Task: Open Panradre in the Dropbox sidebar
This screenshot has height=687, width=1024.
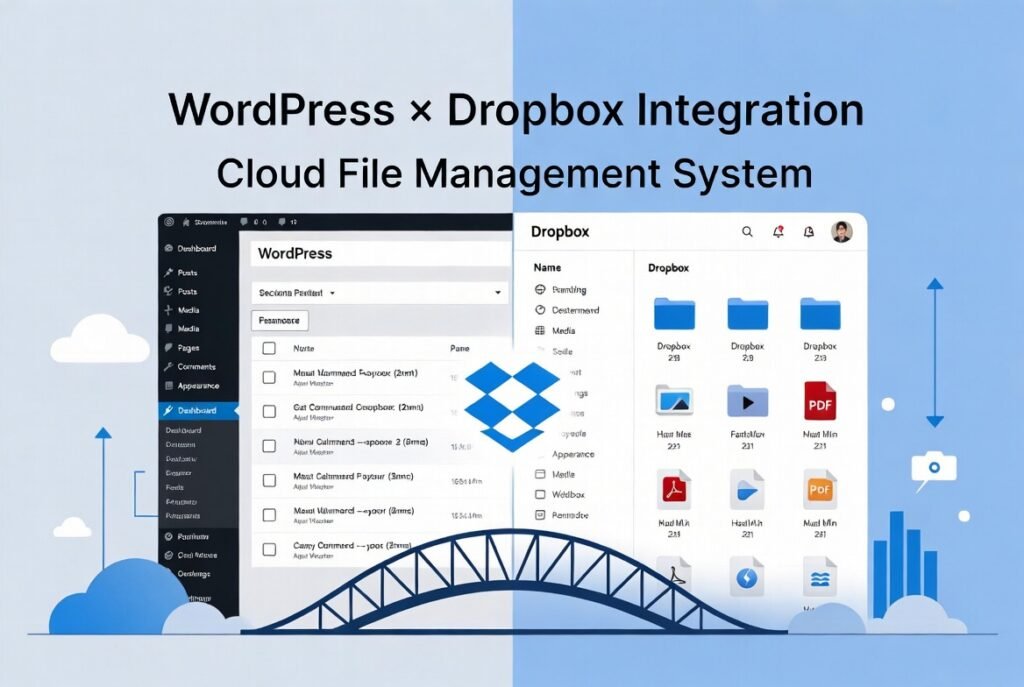Action: 562,515
